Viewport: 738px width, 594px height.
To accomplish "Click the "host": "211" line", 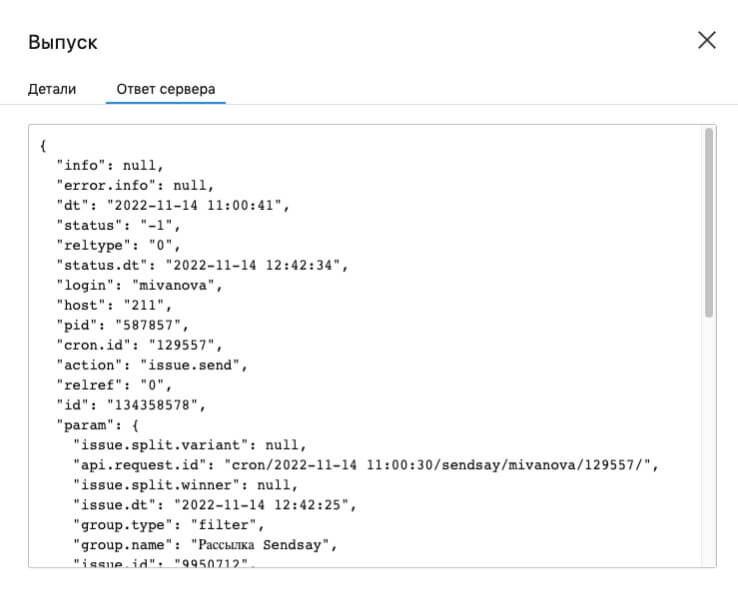I will pos(115,305).
